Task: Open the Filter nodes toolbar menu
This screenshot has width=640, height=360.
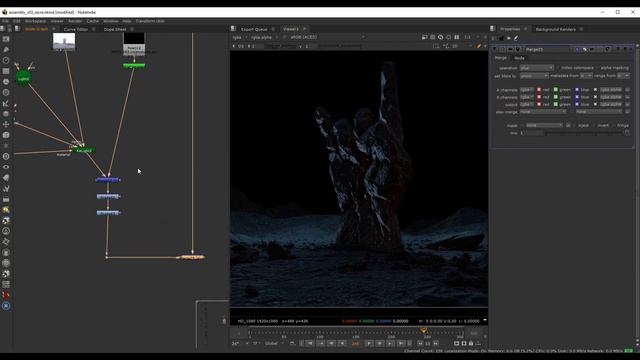Action: pos(6,92)
